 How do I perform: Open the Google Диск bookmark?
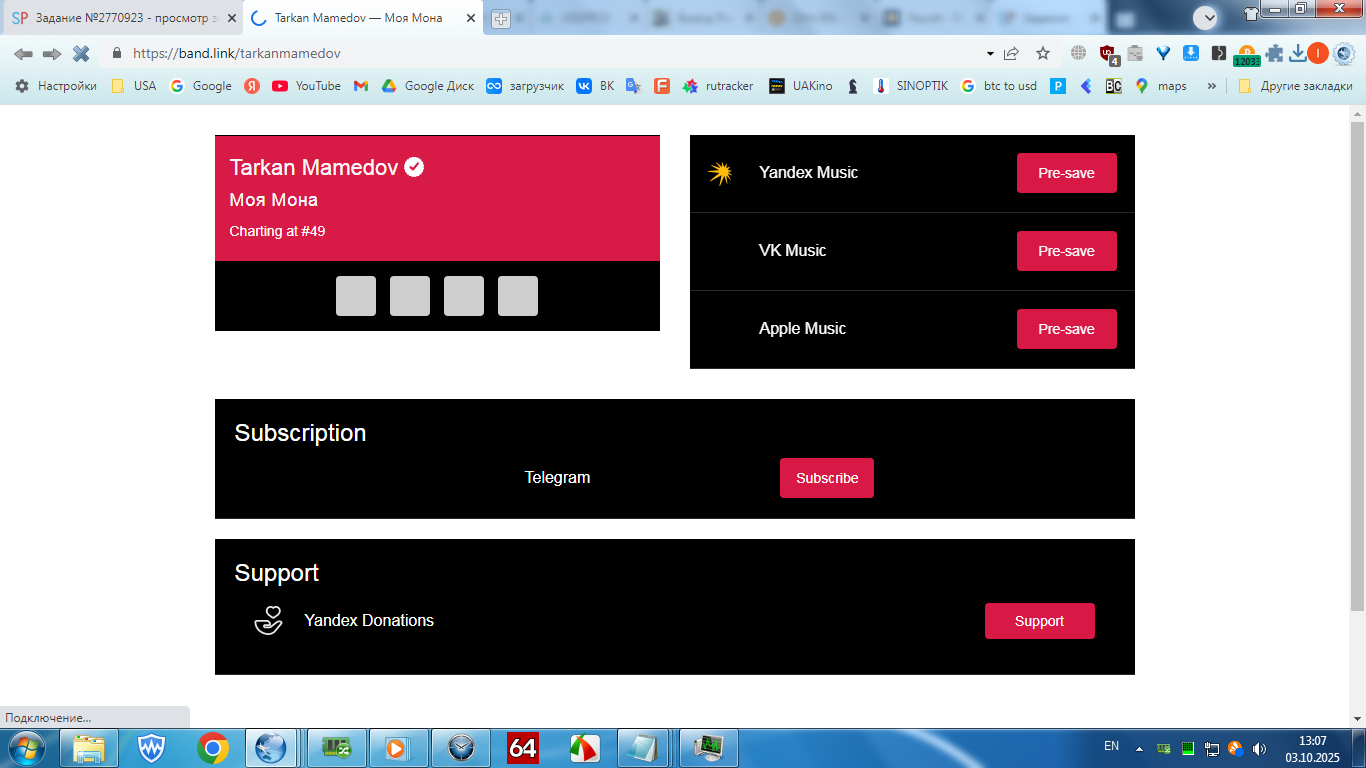click(x=428, y=86)
